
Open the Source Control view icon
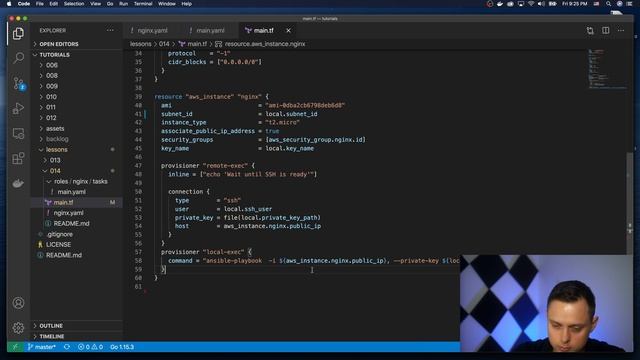(x=18, y=84)
